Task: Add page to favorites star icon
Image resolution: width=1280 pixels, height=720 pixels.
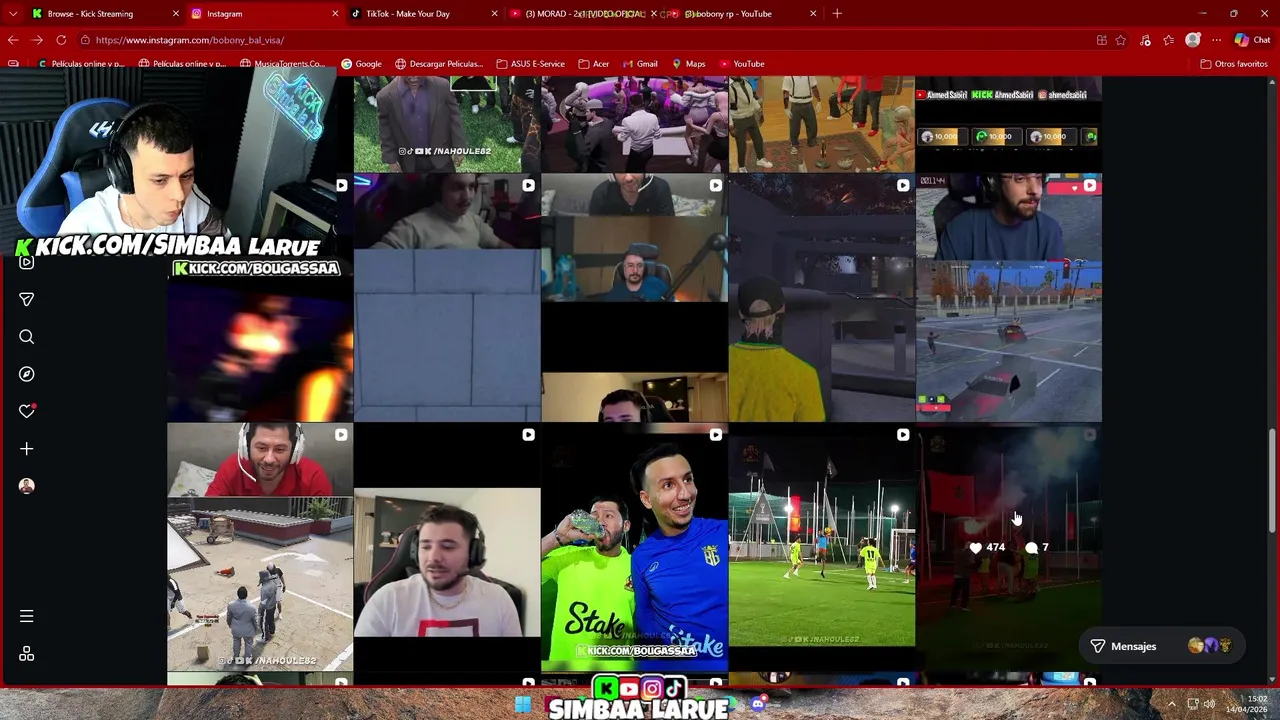Action: point(1121,40)
